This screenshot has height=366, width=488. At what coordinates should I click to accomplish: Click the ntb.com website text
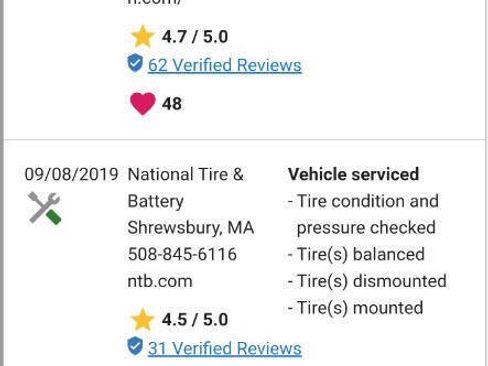pos(160,281)
